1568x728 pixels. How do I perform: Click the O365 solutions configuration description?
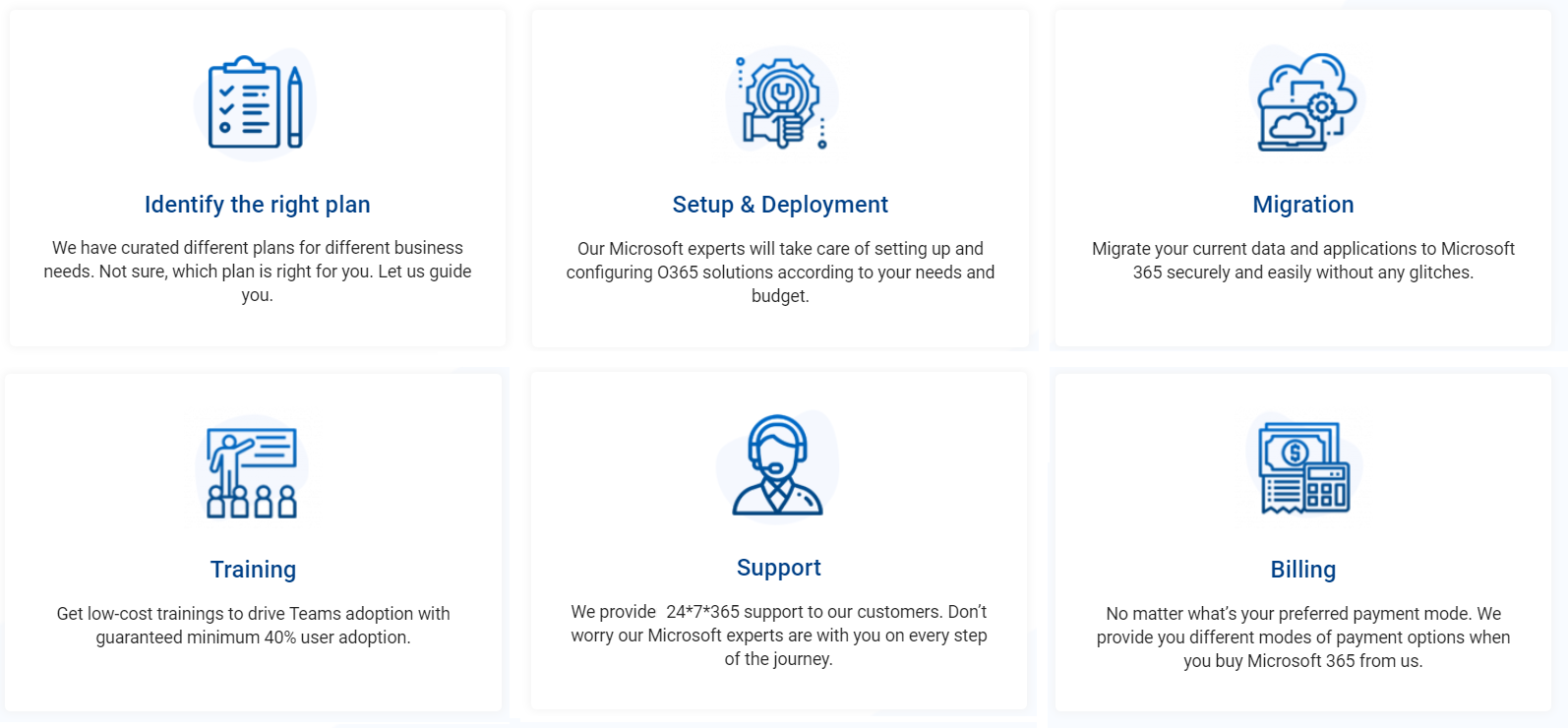tap(780, 273)
